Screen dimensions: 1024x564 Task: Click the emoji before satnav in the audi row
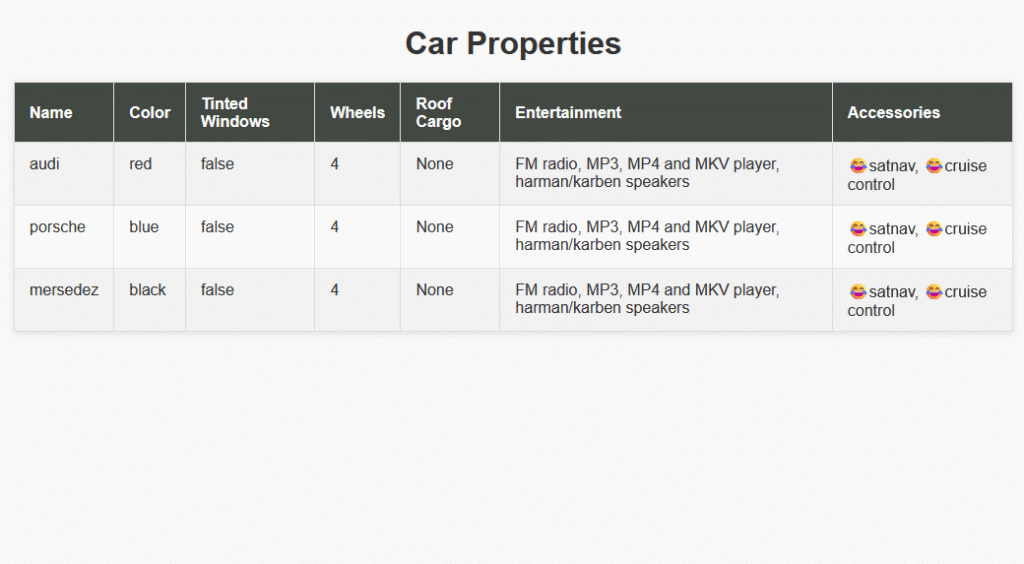[858, 166]
